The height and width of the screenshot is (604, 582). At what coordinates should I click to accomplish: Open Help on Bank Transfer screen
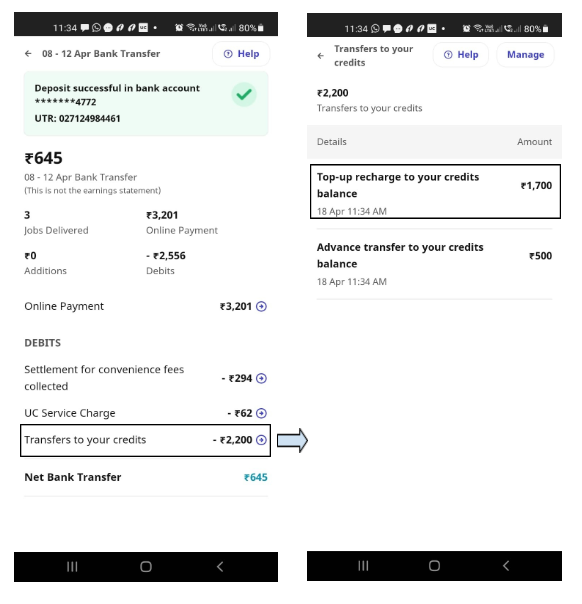coord(241,54)
